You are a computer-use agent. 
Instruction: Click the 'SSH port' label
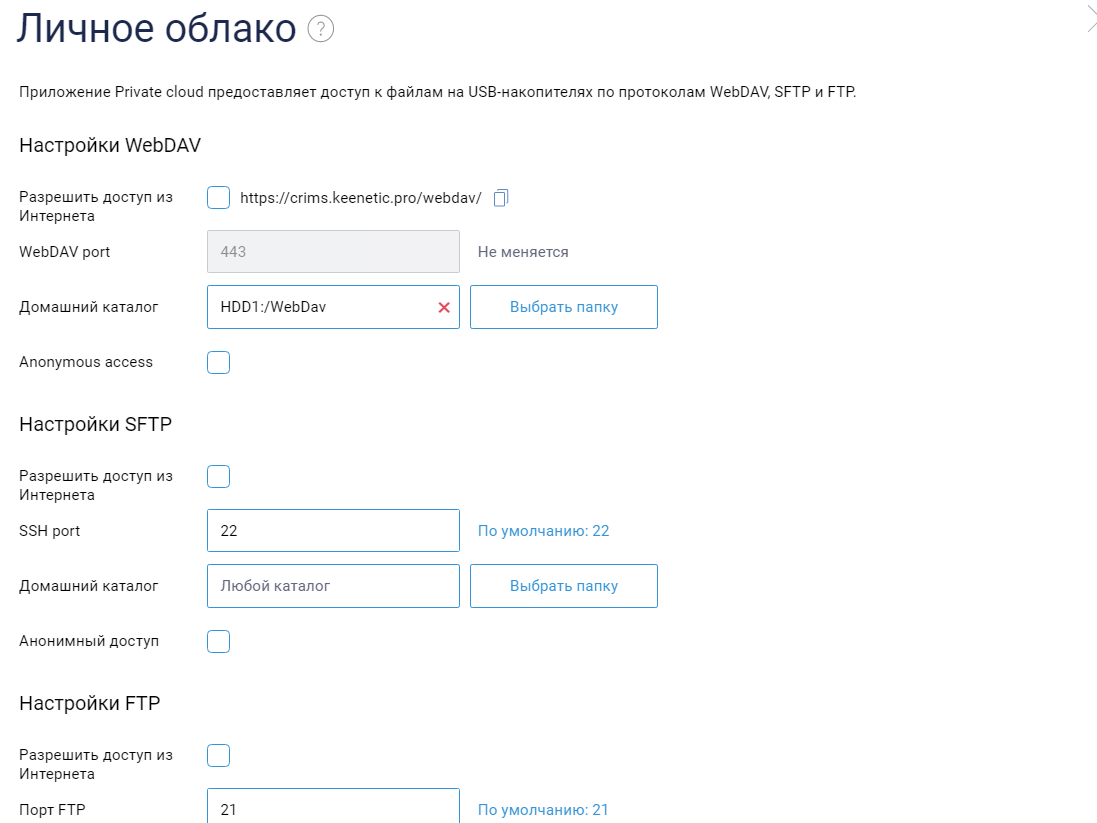50,530
